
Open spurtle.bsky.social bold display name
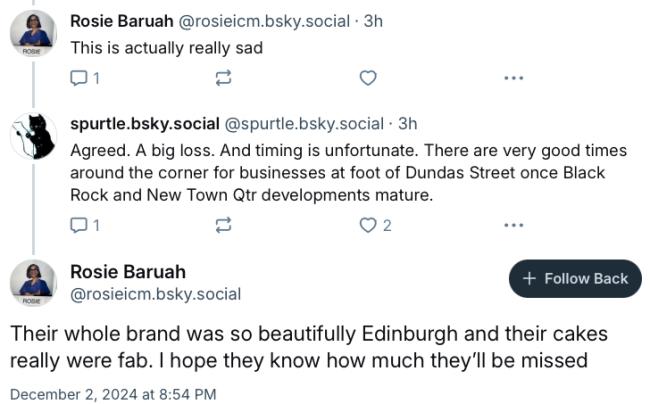[x=145, y=124]
